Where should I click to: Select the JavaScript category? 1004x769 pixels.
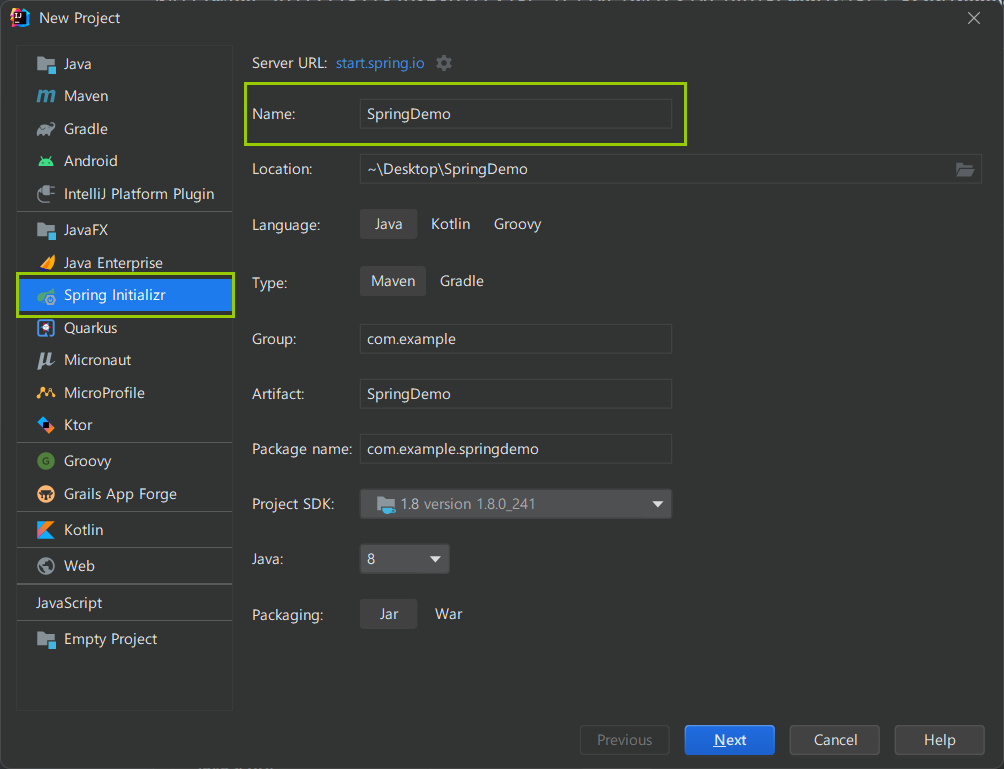[69, 603]
